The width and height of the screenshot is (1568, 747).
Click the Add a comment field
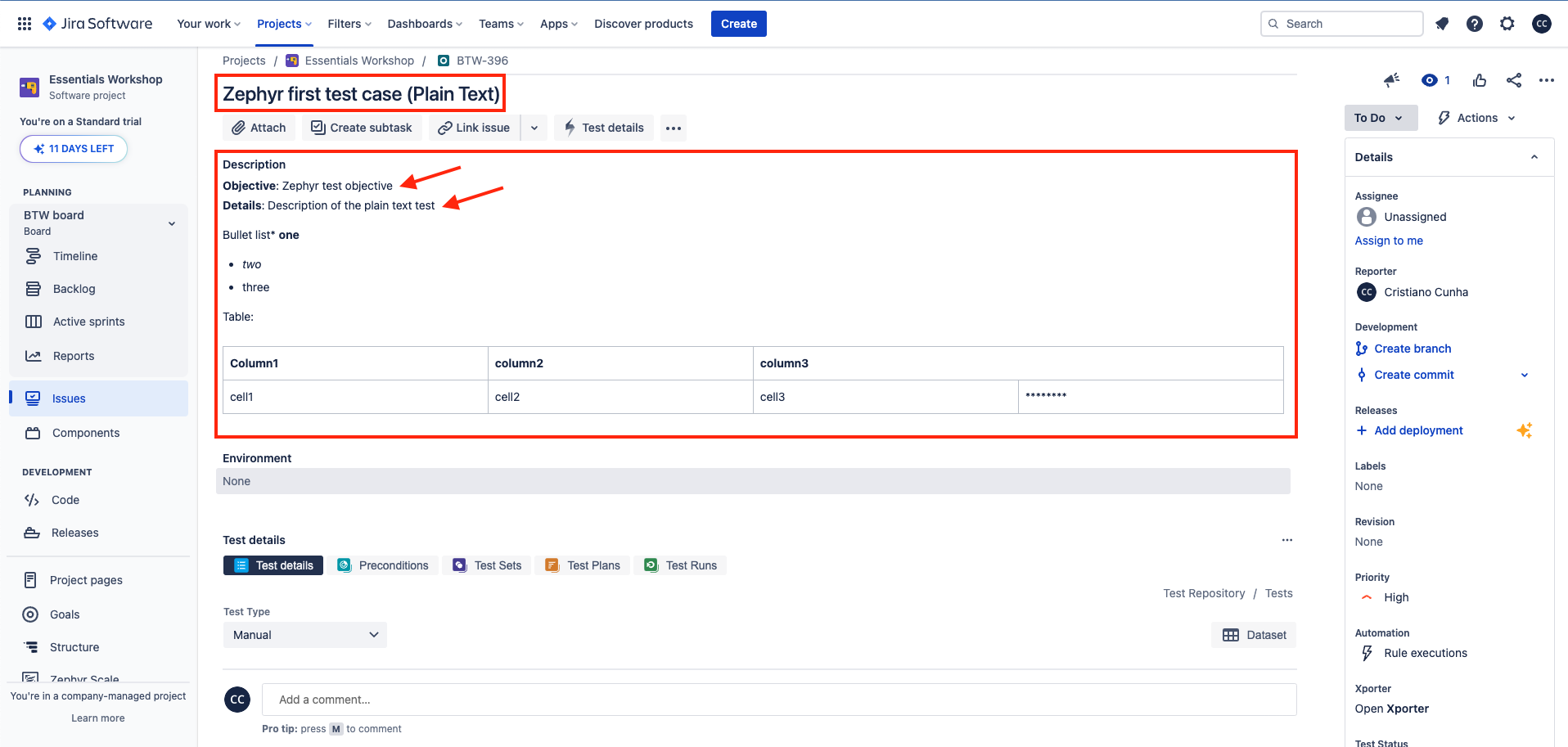pyautogui.click(x=779, y=700)
